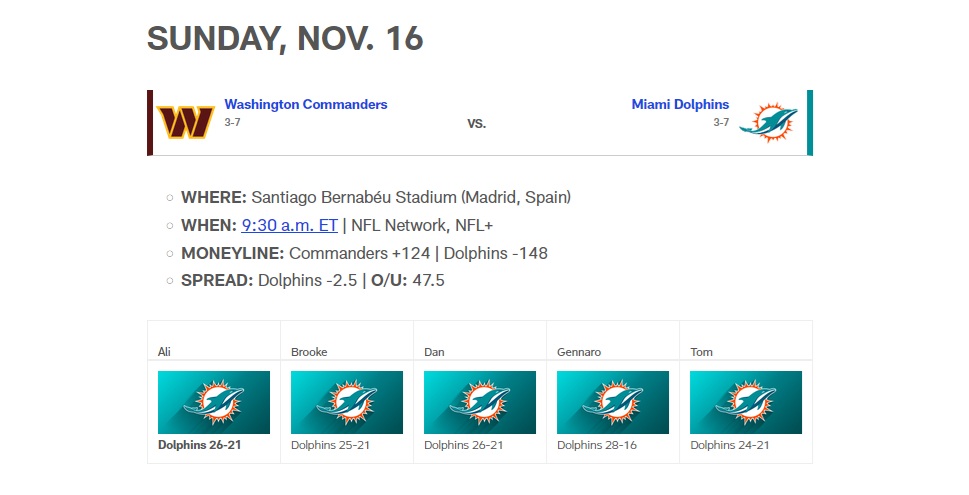Click Brooke's Dolphins pick logo
The width and height of the screenshot is (969, 495).
[347, 402]
